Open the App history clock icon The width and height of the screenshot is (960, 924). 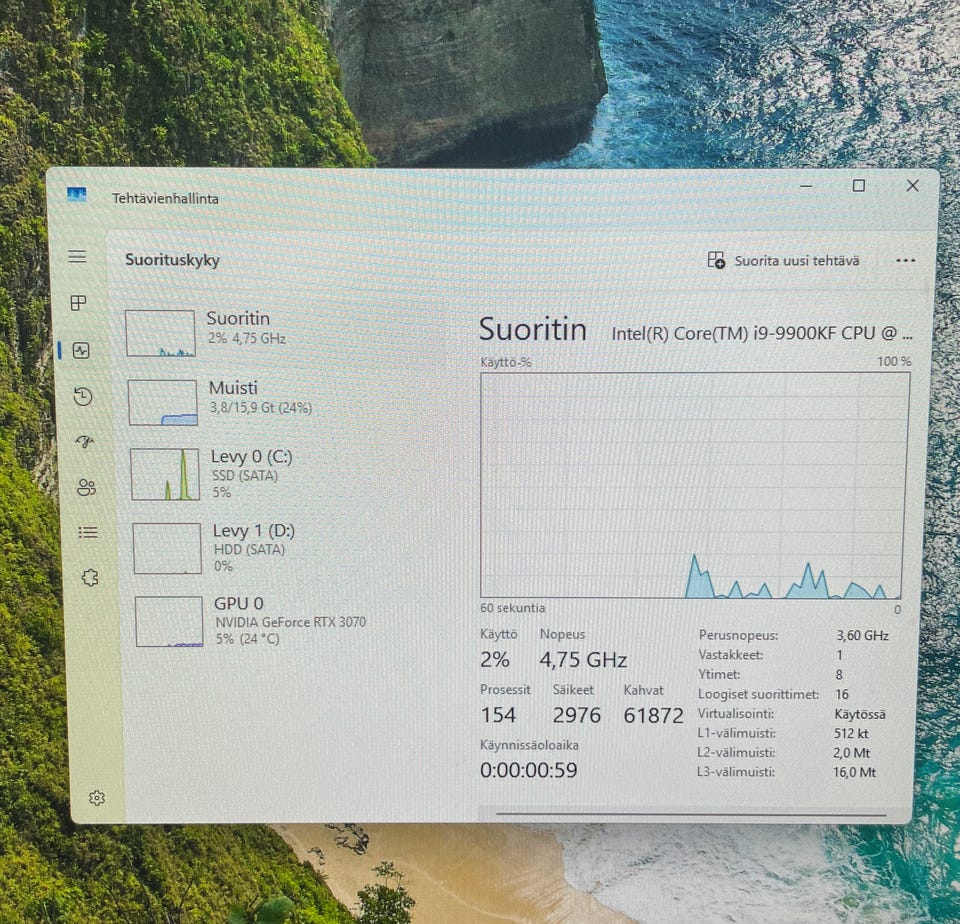[x=83, y=396]
